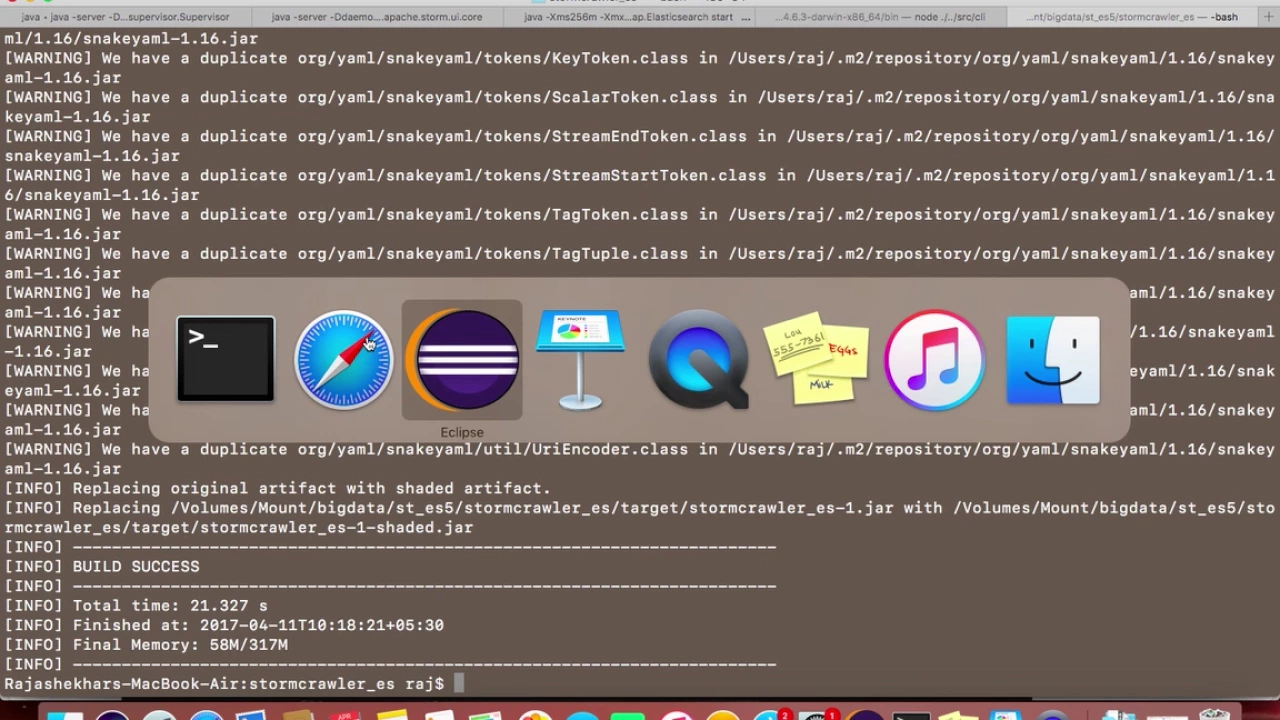Switch to iTunes music icon in switcher
This screenshot has width=1280, height=720.
coord(935,360)
